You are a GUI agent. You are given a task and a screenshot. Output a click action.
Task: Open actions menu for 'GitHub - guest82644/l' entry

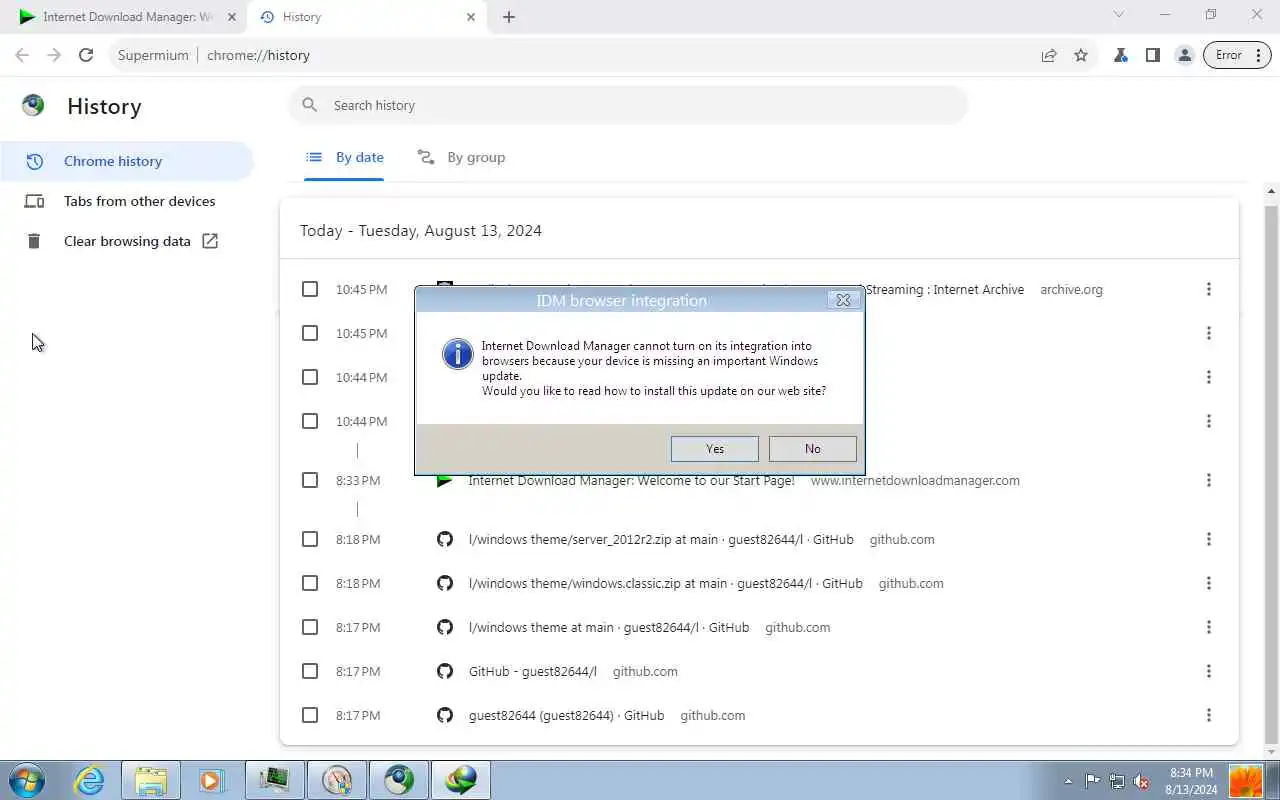(x=1208, y=671)
